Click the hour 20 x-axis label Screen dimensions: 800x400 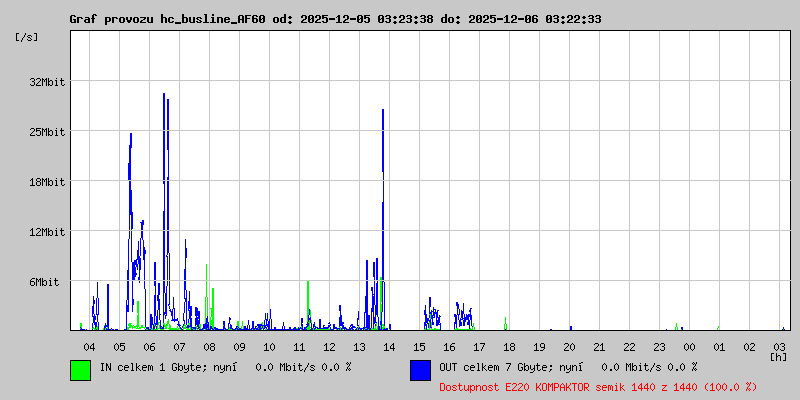point(569,347)
